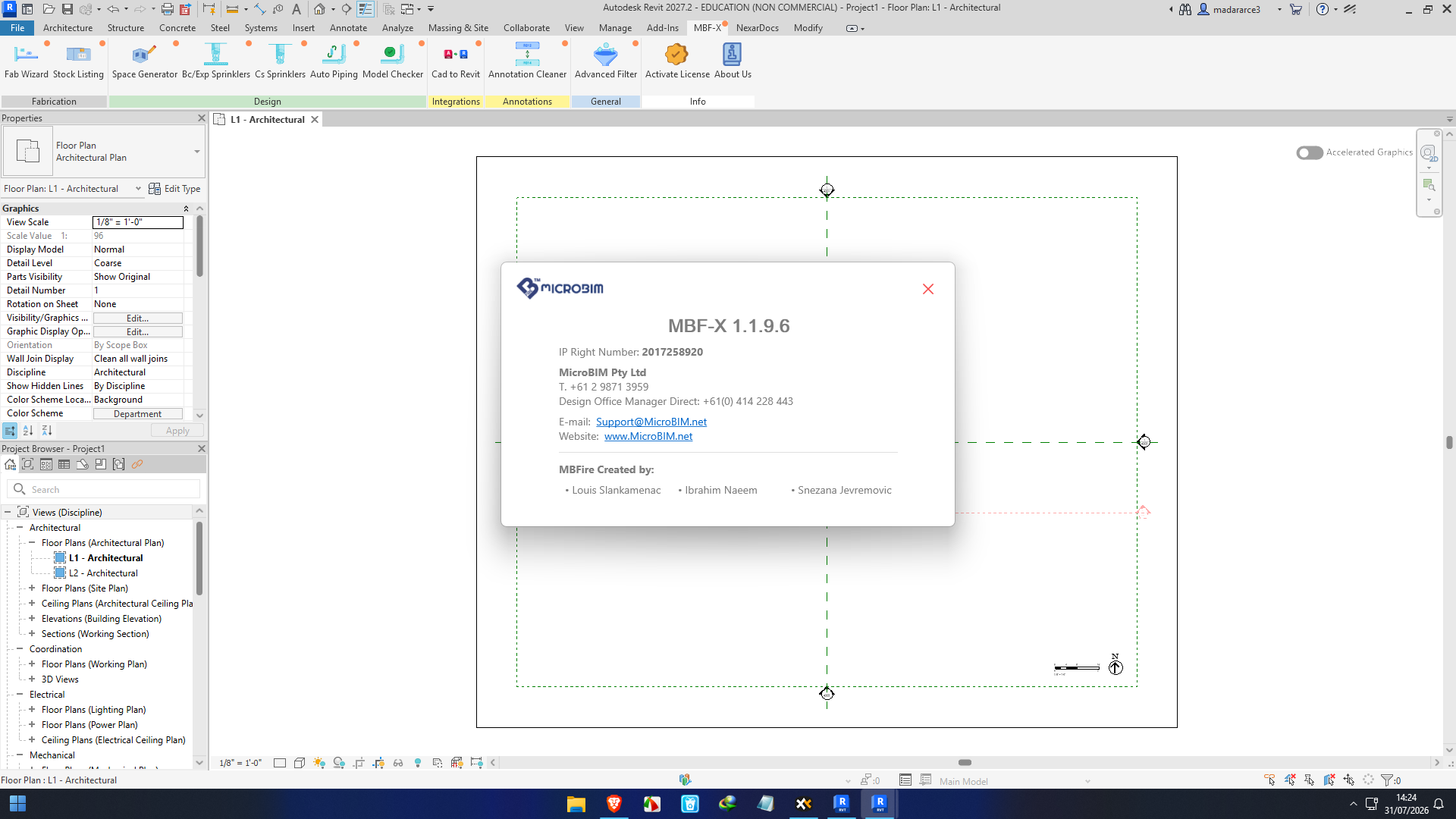
Task: Open the Brave browser from the taskbar
Action: pos(614,804)
